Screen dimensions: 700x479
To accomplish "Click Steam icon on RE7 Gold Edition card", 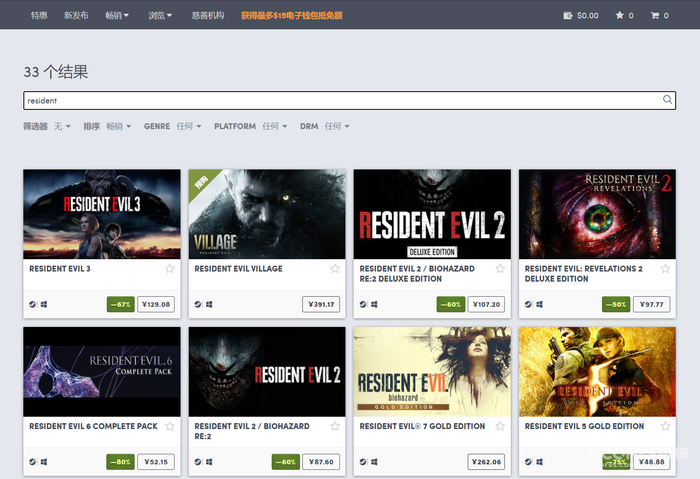I will pyautogui.click(x=363, y=462).
